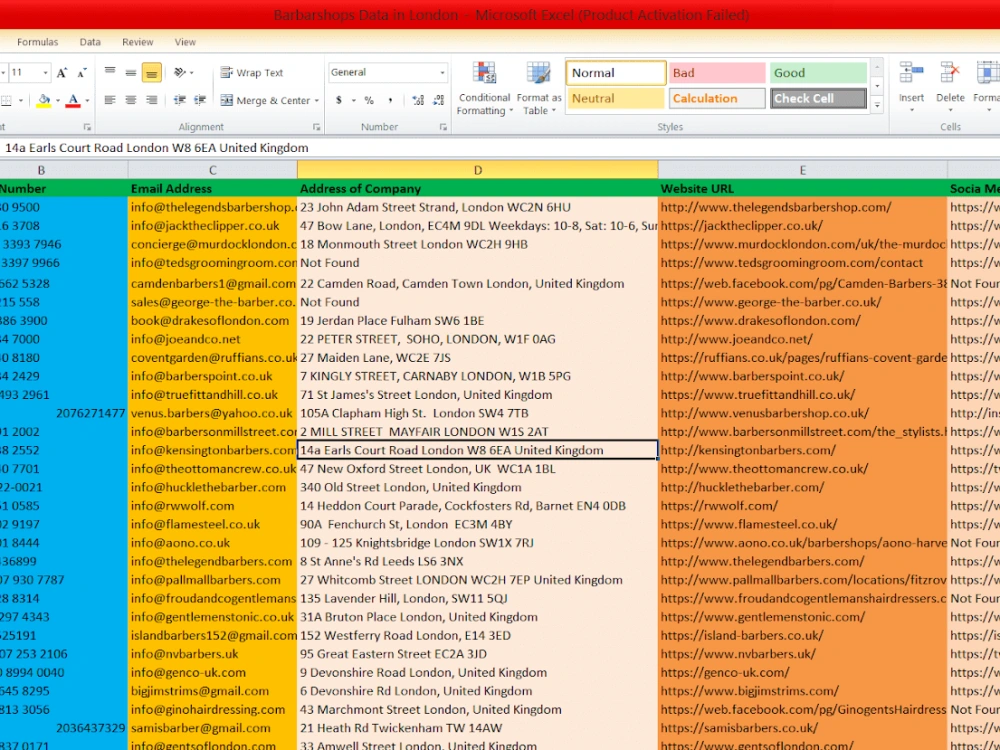The height and width of the screenshot is (750, 1000).
Task: Expand the Orientation dropdown arrow
Action: tap(192, 73)
